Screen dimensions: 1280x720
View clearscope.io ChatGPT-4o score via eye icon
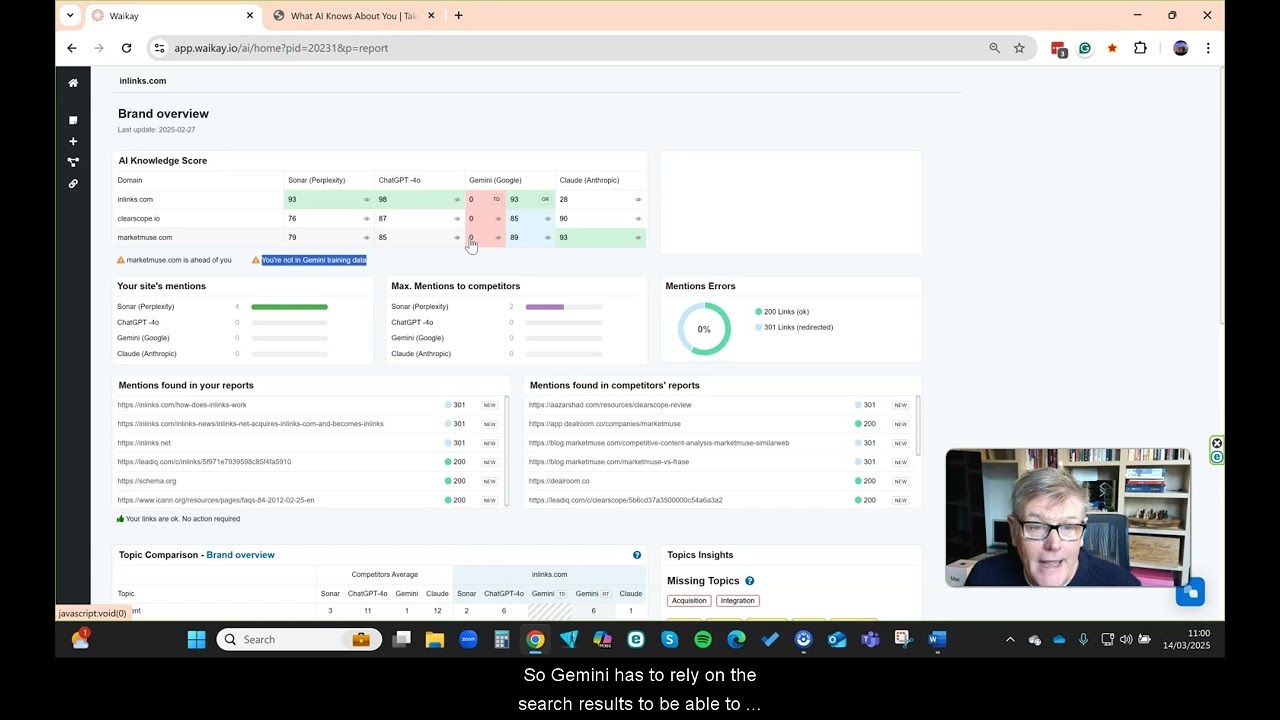coord(457,219)
